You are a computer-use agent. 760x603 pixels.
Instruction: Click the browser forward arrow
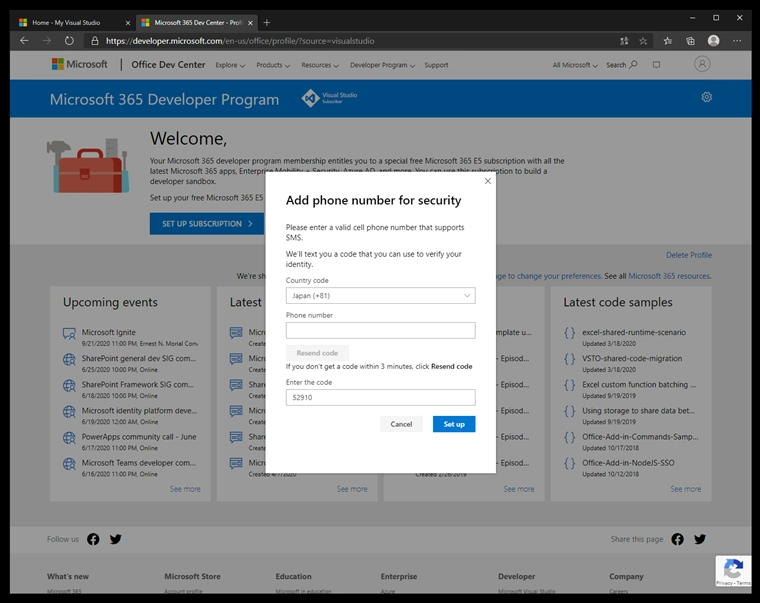click(47, 41)
